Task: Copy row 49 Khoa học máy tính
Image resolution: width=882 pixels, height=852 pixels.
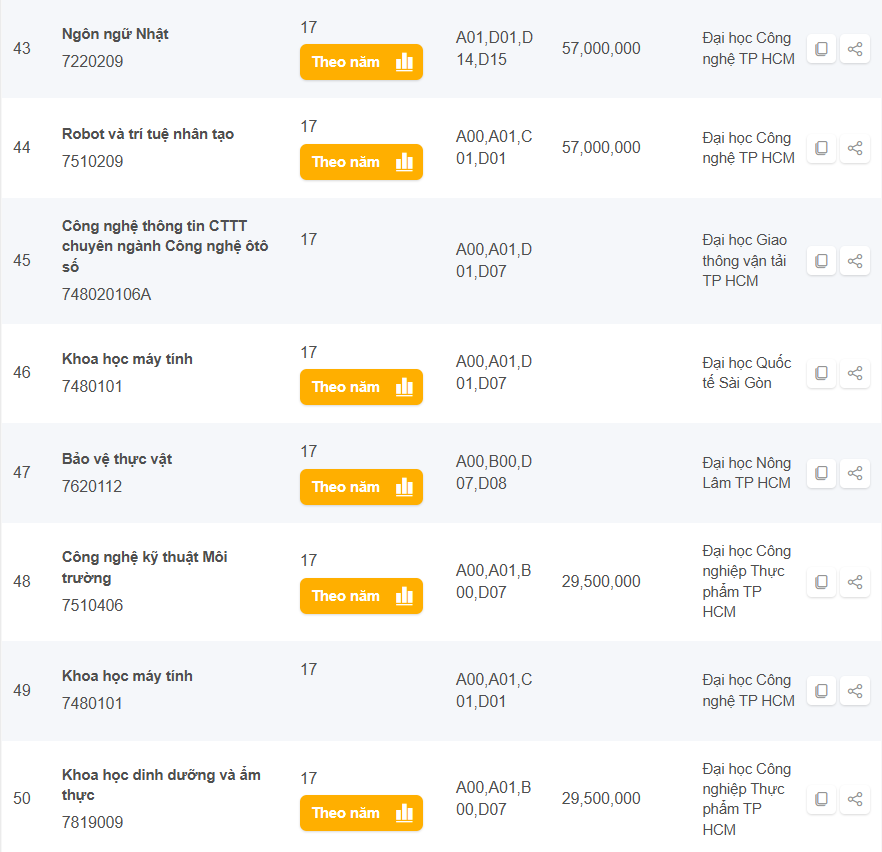Action: click(x=821, y=691)
